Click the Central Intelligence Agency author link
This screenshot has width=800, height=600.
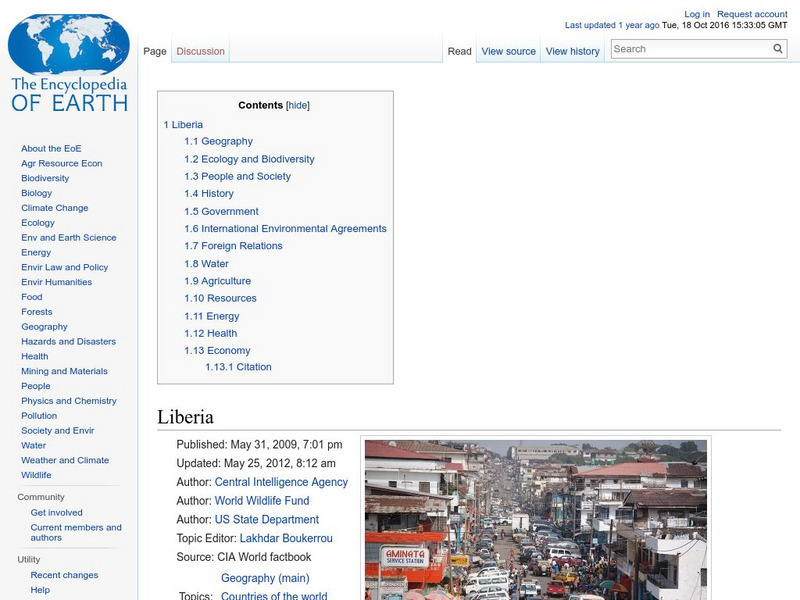pyautogui.click(x=282, y=482)
